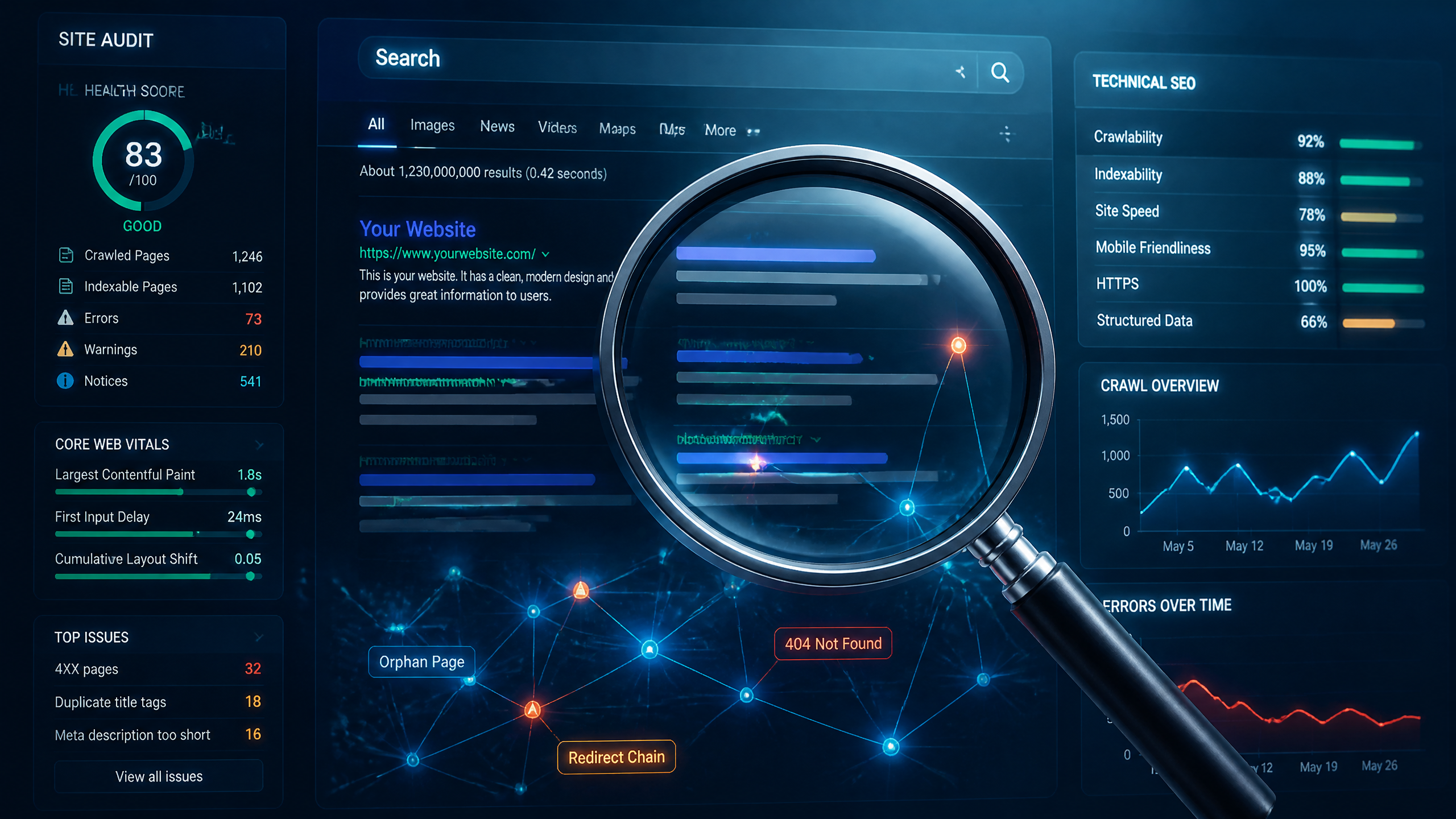Open the Videos tab
Image resolution: width=1456 pixels, height=819 pixels.
click(557, 127)
